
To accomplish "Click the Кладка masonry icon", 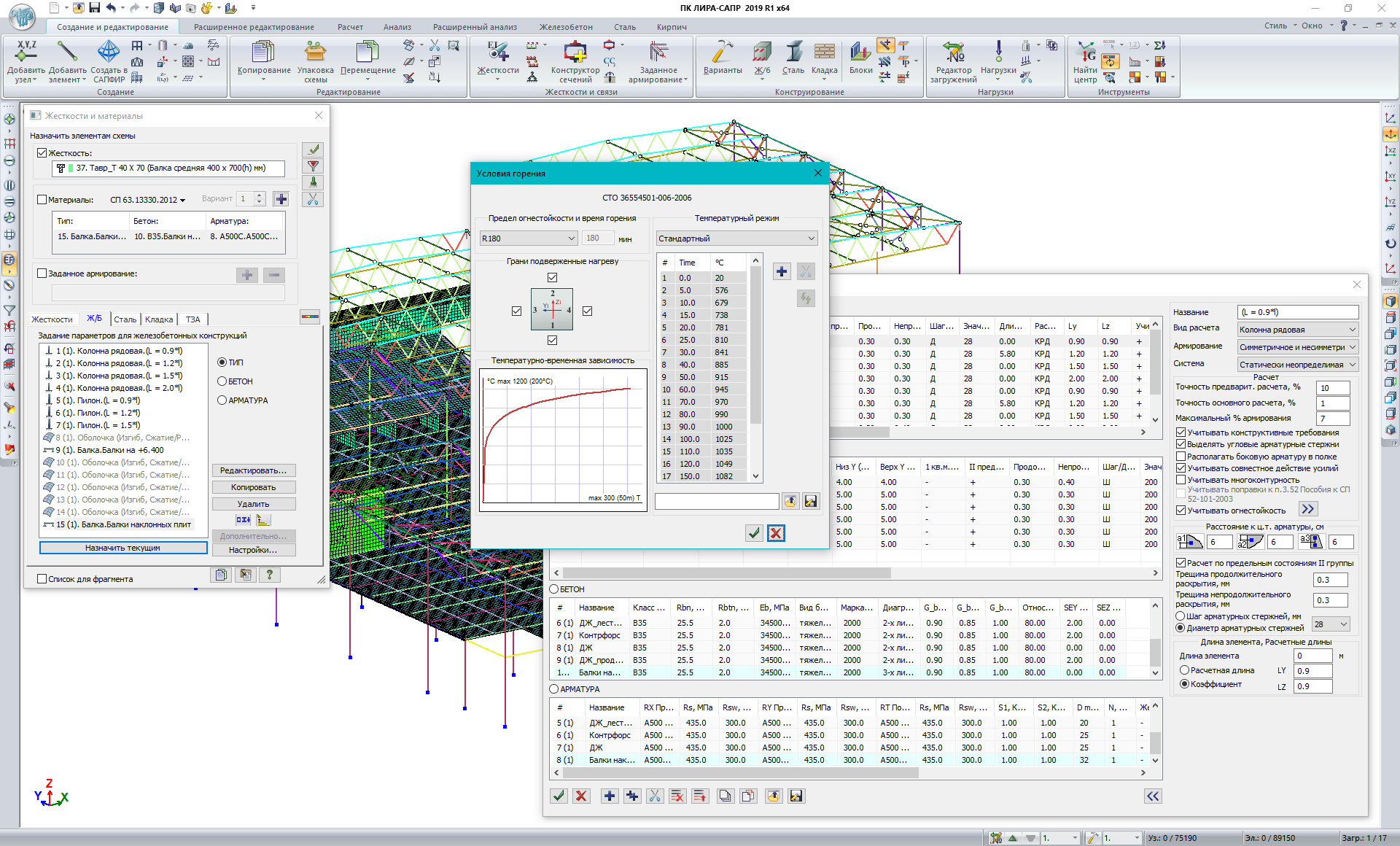I will 825,52.
